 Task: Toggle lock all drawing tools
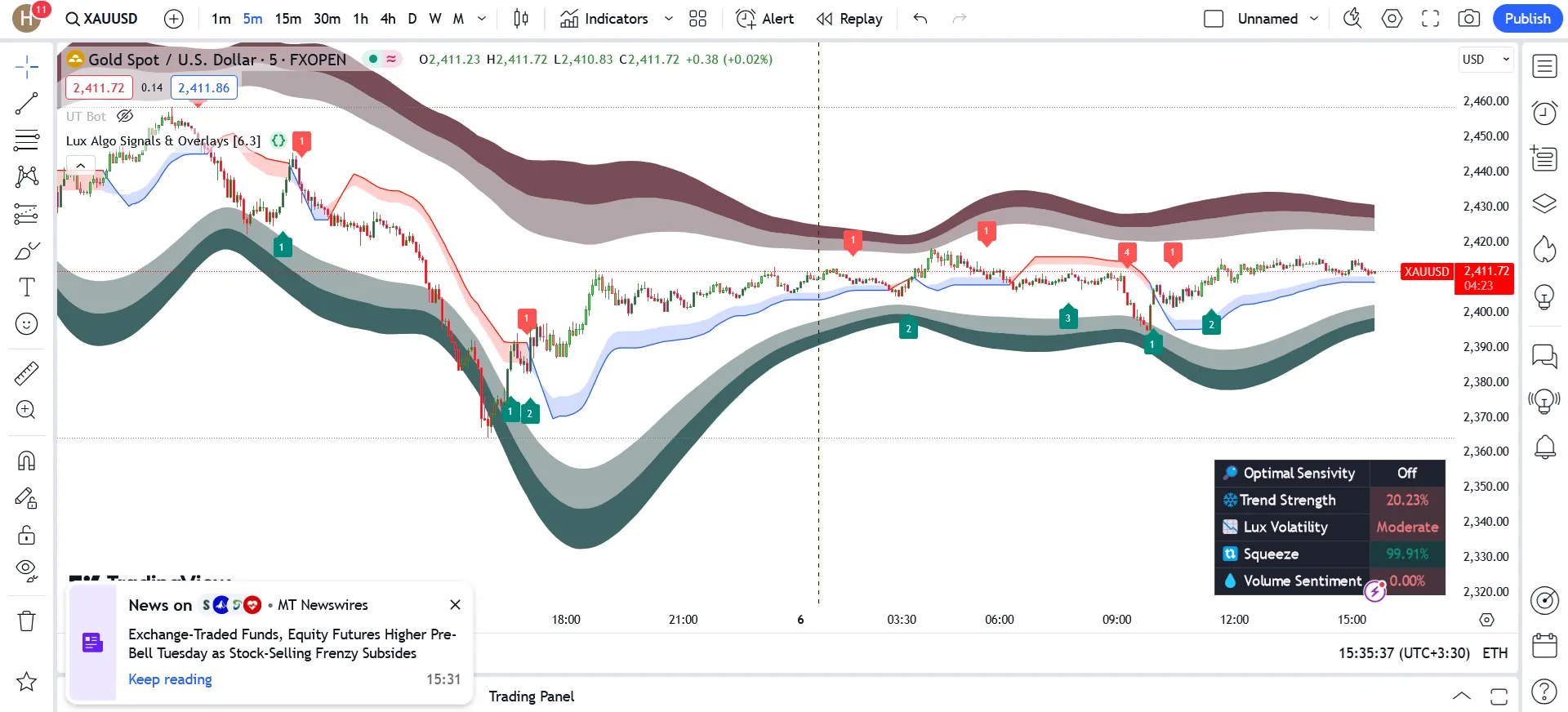26,535
